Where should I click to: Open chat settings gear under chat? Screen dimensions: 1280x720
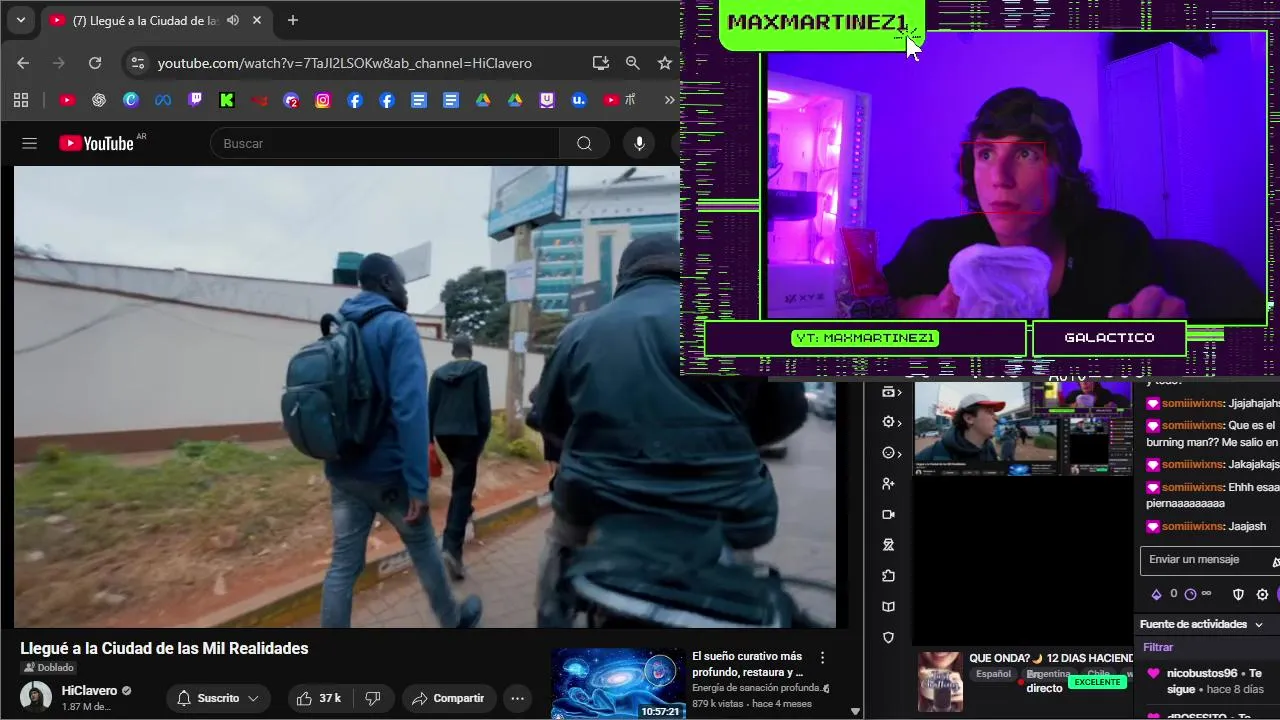point(1262,594)
